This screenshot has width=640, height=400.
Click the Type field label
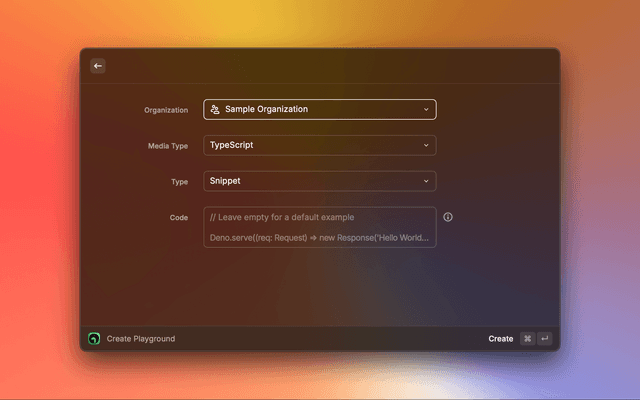pos(179,182)
